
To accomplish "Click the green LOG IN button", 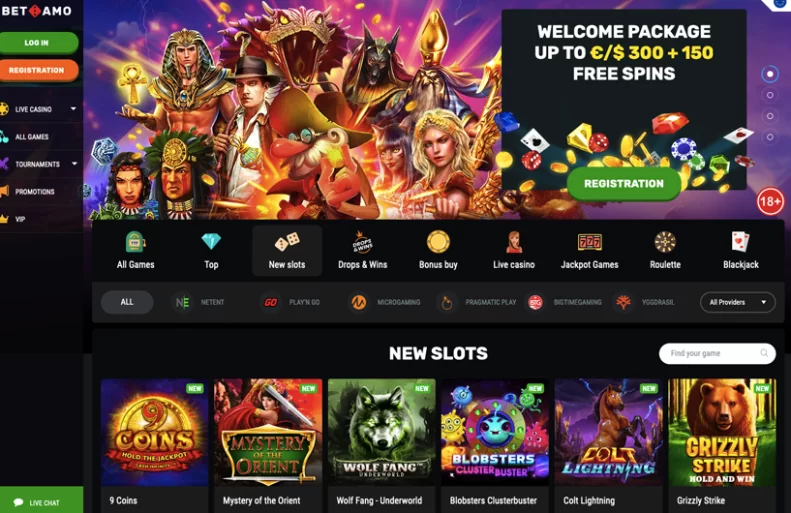I will [39, 43].
